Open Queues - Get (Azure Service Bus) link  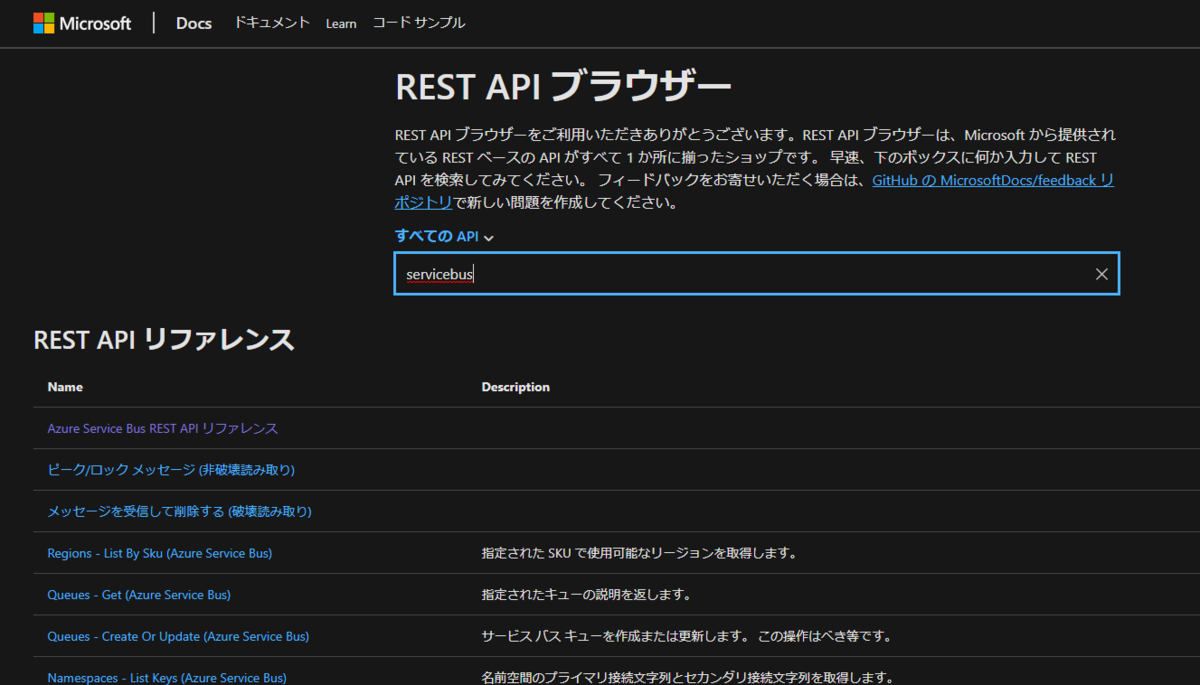139,595
